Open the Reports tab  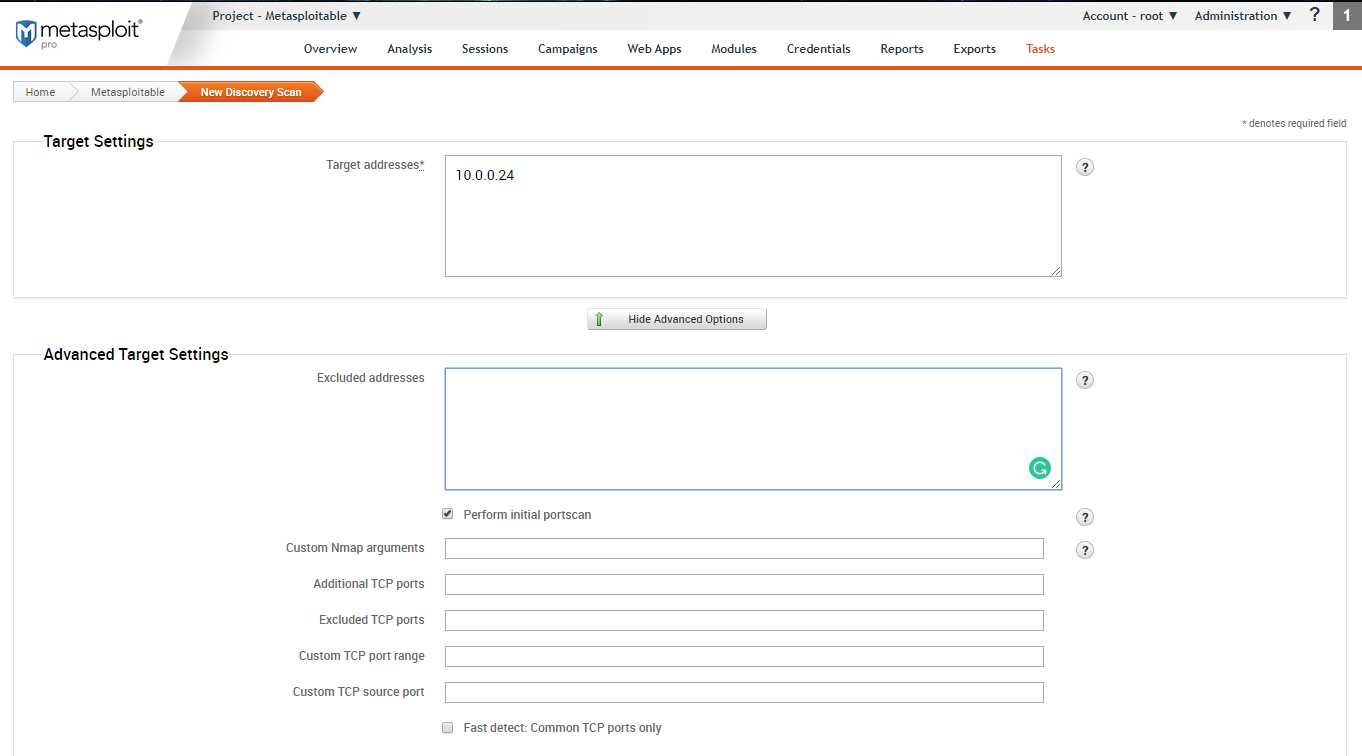coord(902,49)
